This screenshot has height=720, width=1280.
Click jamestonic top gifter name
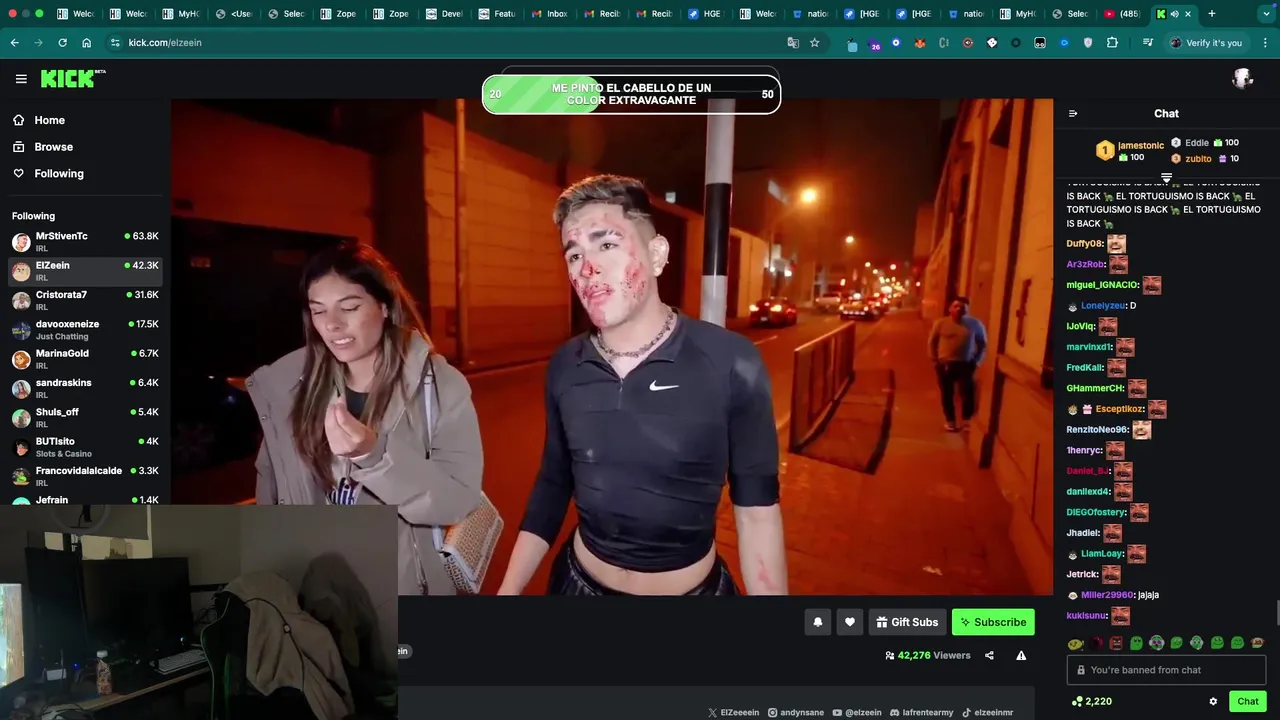(x=1141, y=146)
